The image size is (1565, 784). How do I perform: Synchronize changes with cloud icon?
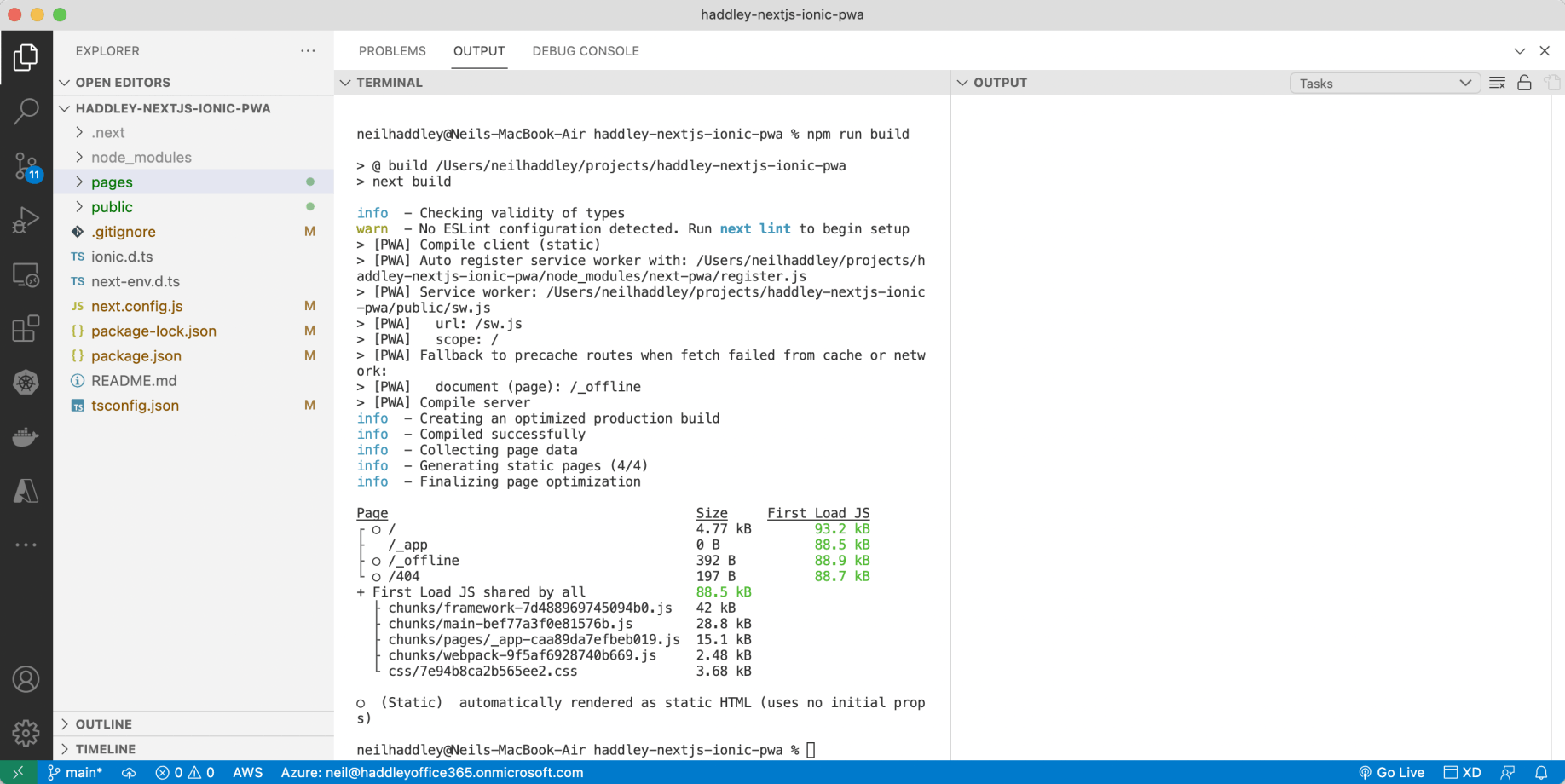pos(129,773)
